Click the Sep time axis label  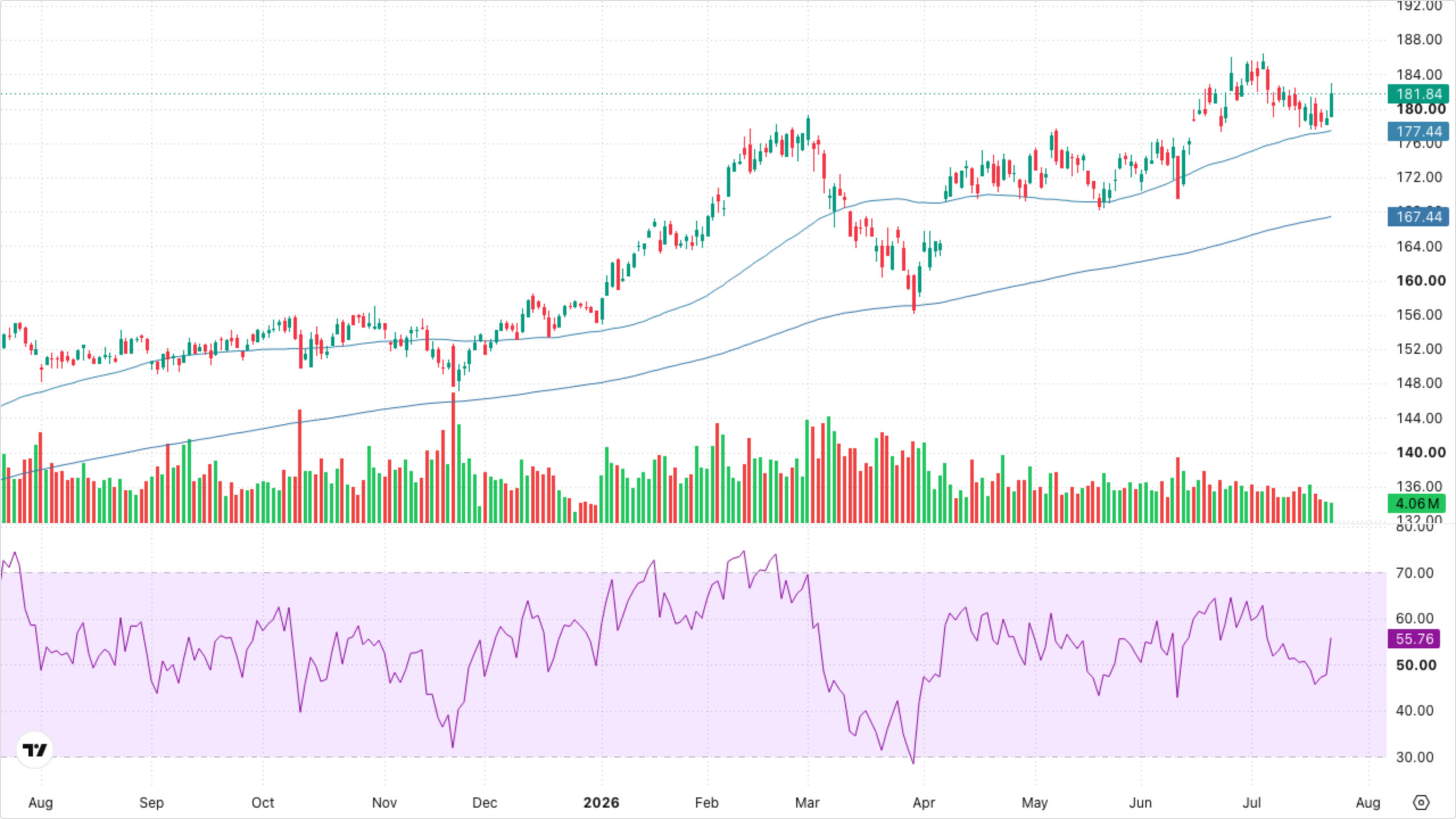pos(151,803)
